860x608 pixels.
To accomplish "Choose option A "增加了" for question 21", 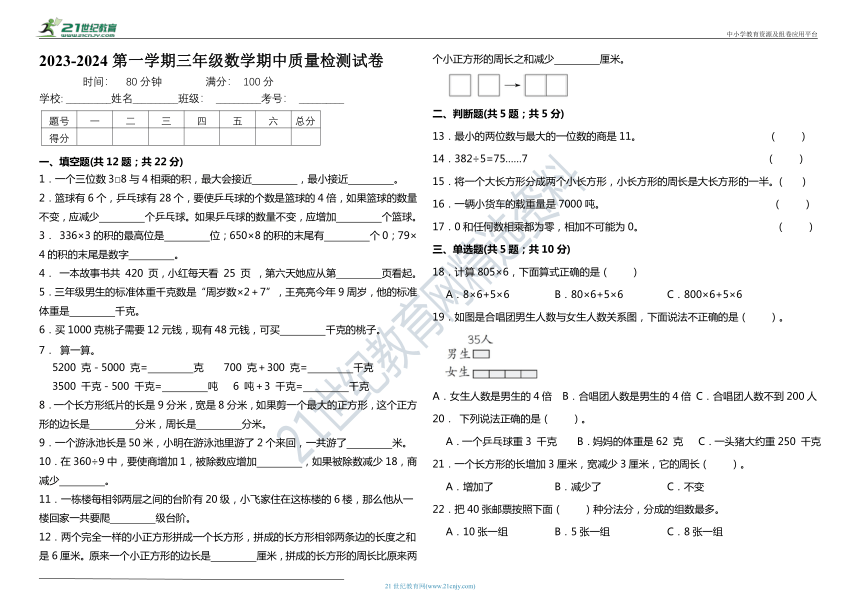I will 469,487.
